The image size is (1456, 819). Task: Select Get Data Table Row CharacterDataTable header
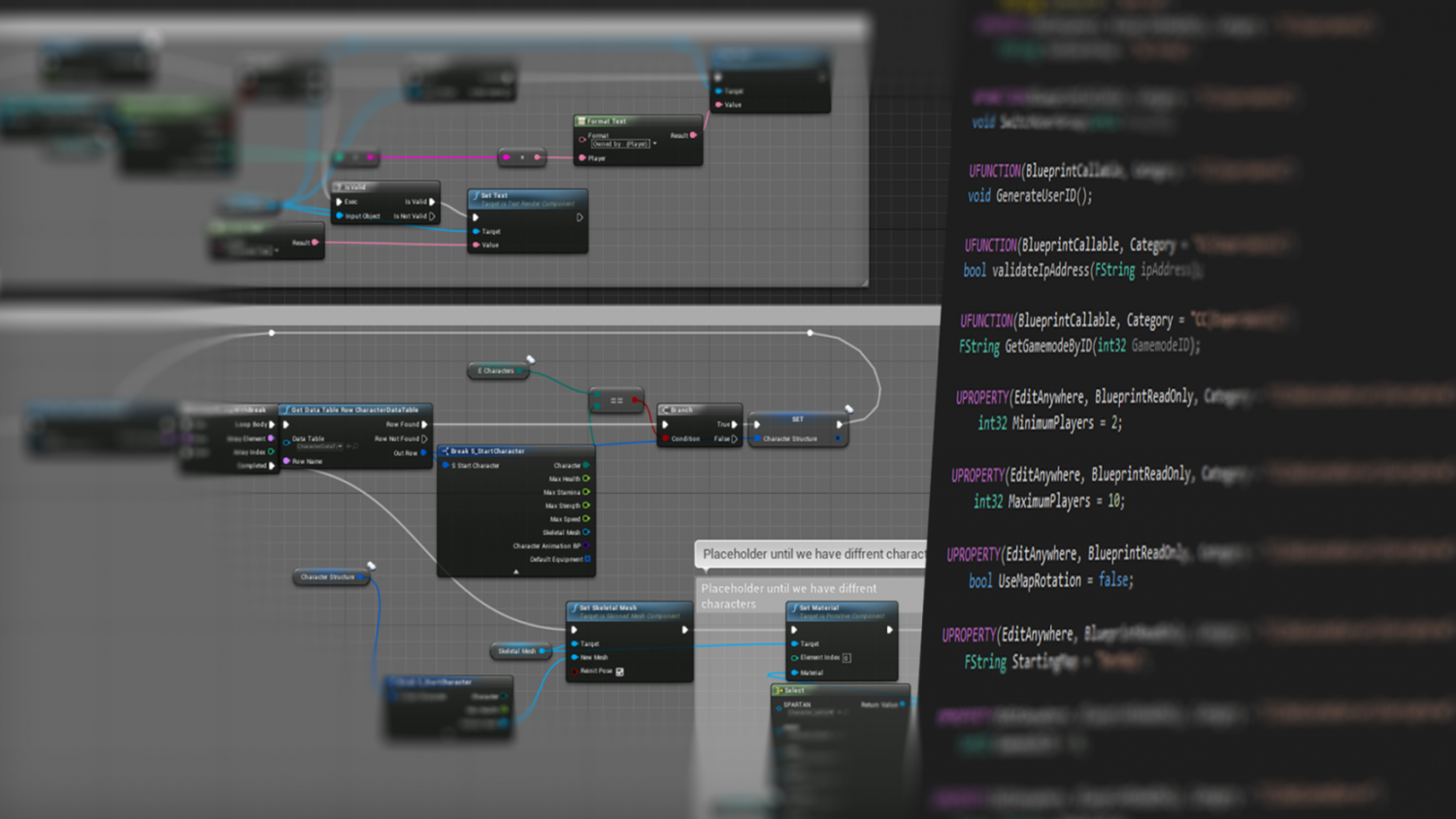click(x=355, y=409)
